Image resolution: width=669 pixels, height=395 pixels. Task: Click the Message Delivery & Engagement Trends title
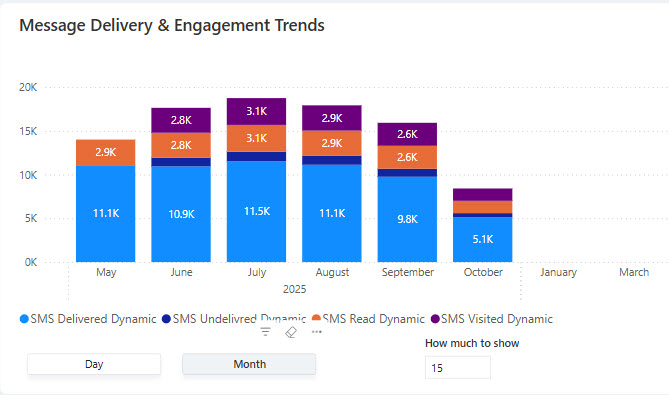click(x=172, y=25)
